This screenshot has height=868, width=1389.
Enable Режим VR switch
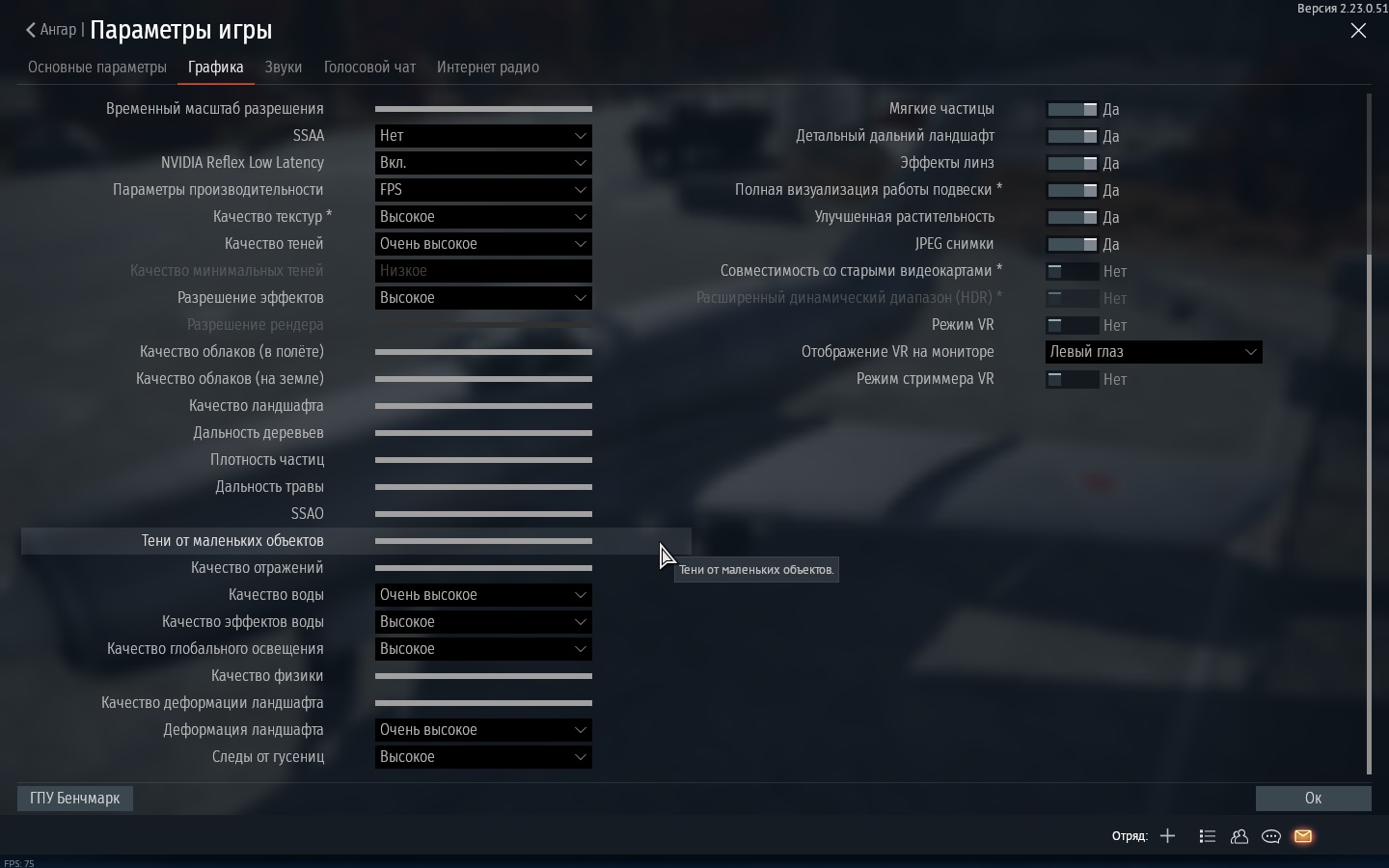pos(1073,325)
